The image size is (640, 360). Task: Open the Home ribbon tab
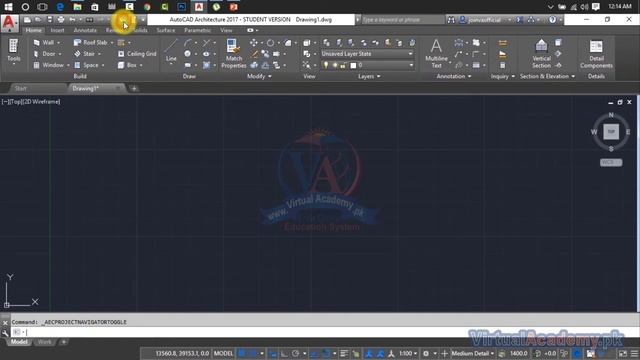pyautogui.click(x=33, y=30)
